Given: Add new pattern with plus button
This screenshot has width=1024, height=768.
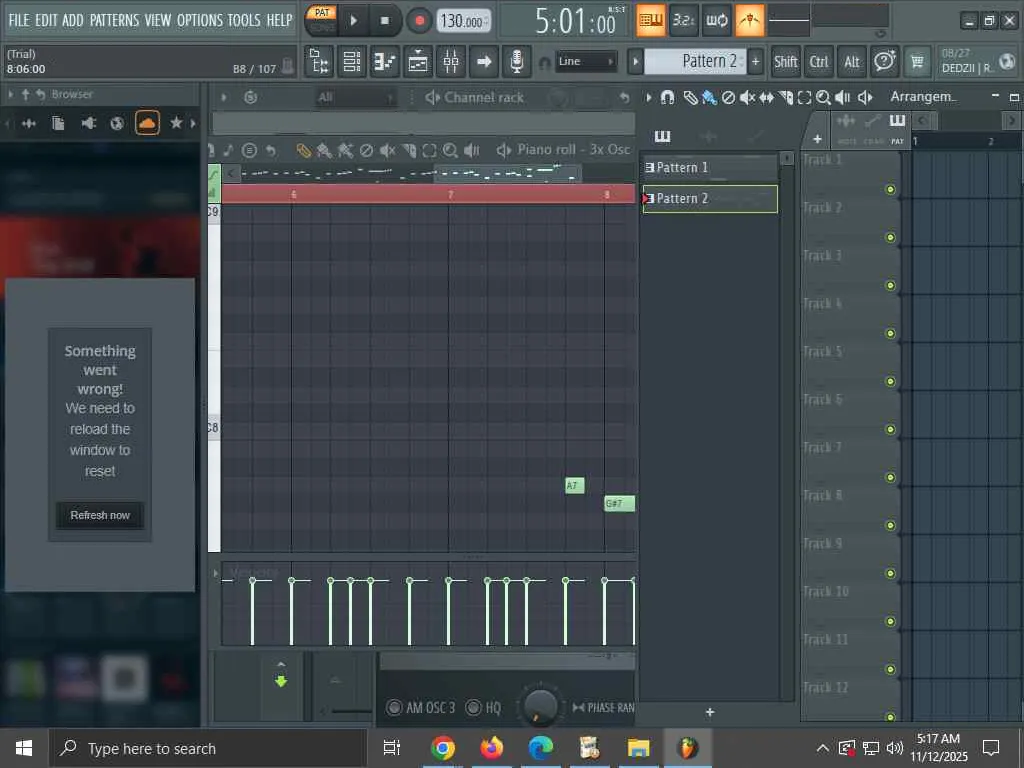Looking at the screenshot, I should click(x=756, y=61).
